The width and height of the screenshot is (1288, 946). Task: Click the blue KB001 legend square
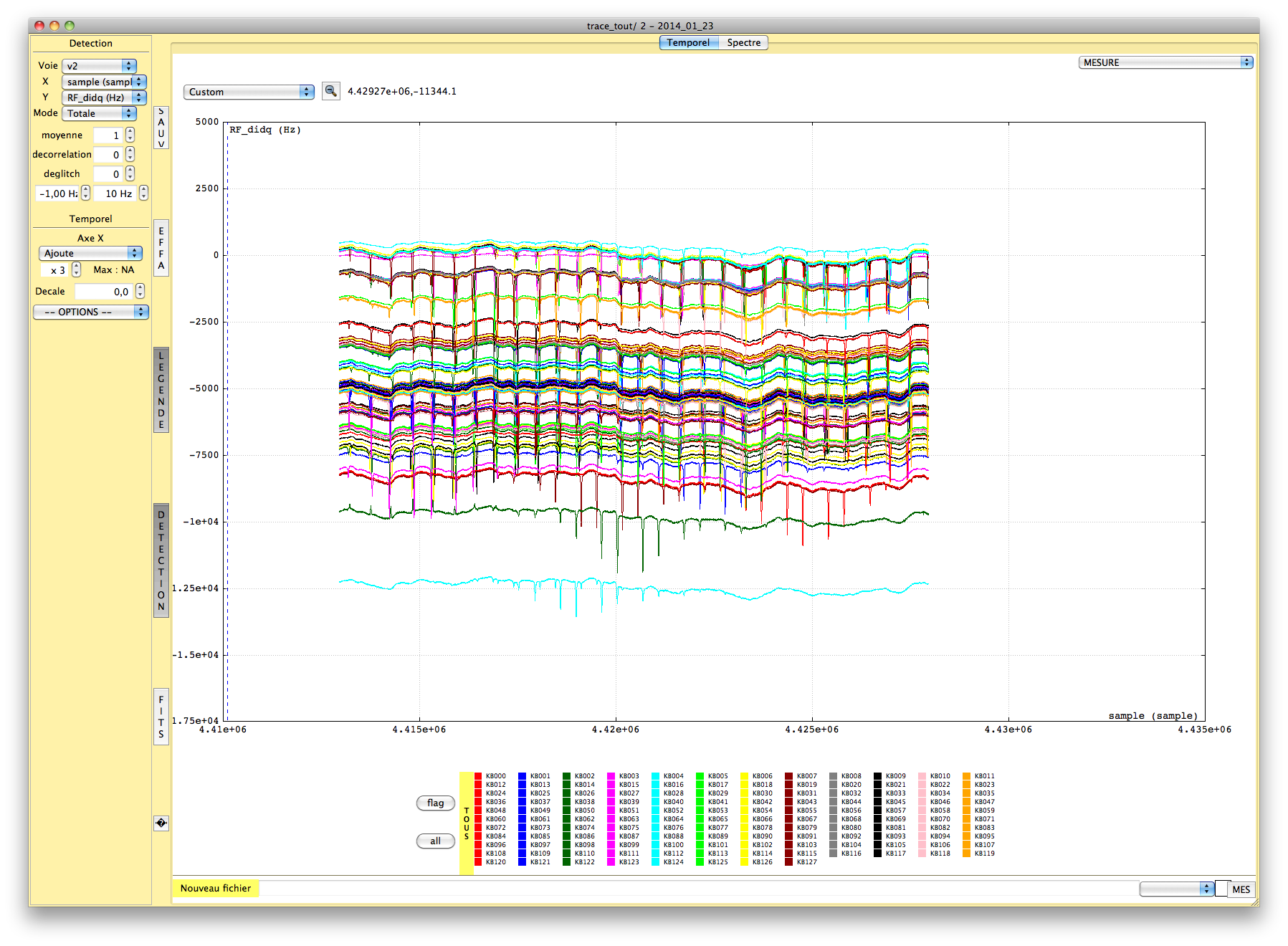point(523,776)
